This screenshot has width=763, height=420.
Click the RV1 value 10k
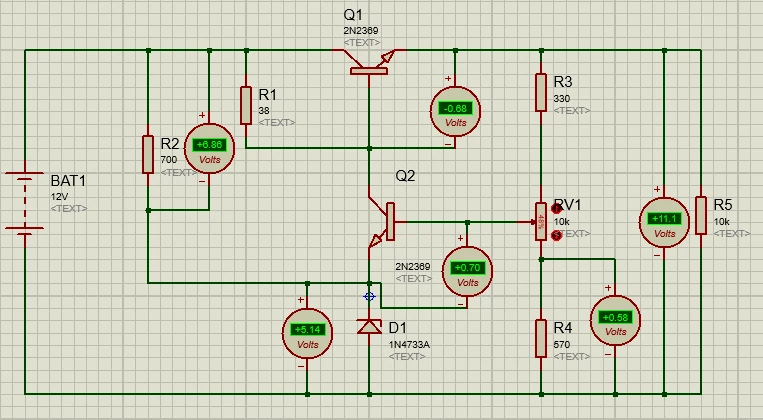(x=562, y=222)
